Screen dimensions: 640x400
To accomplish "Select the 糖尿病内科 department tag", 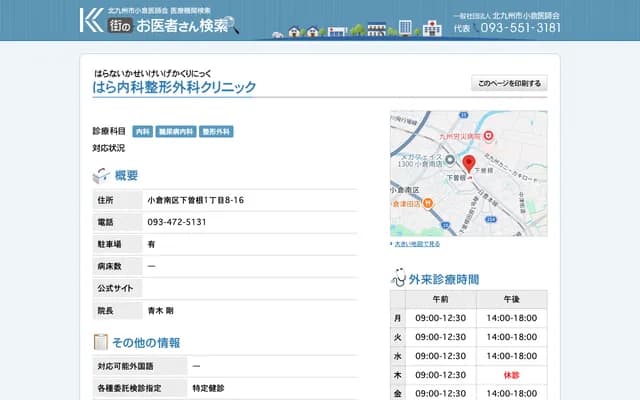I will click(x=177, y=131).
